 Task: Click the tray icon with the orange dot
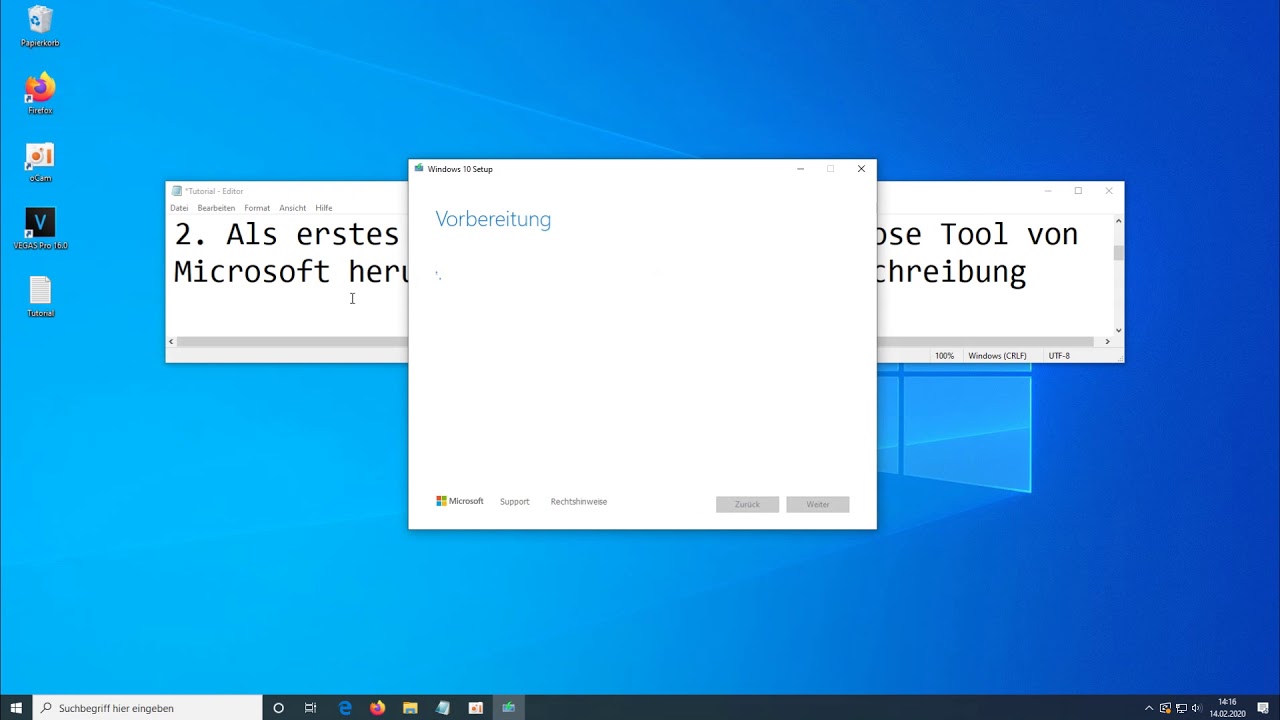pos(1165,708)
